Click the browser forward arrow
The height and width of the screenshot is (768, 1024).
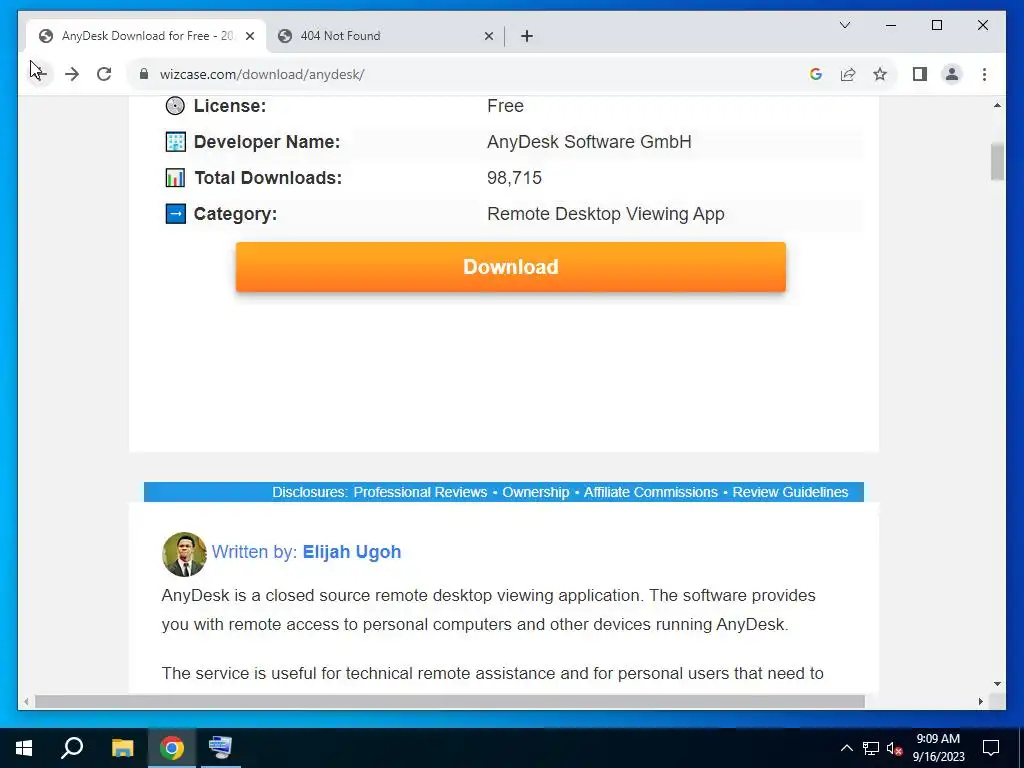pos(72,74)
